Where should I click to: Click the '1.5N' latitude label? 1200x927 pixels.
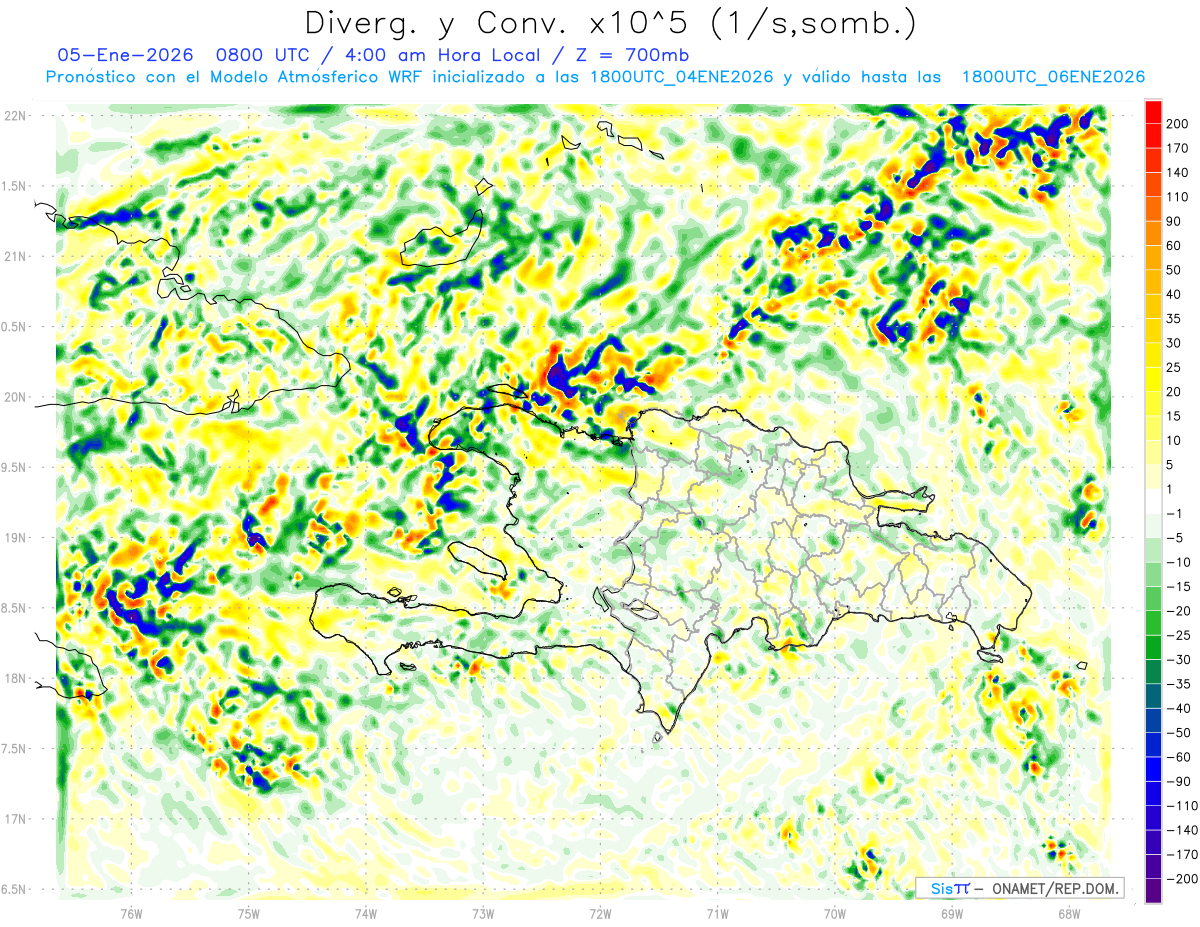[x=14, y=186]
